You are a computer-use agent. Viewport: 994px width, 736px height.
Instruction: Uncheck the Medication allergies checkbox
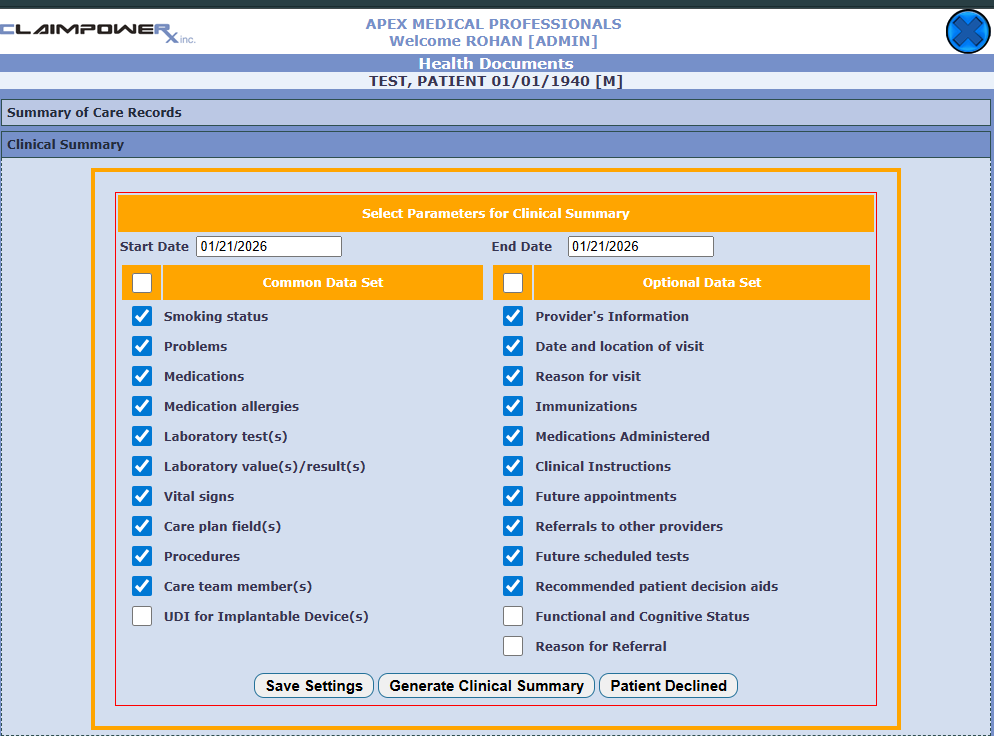[142, 407]
